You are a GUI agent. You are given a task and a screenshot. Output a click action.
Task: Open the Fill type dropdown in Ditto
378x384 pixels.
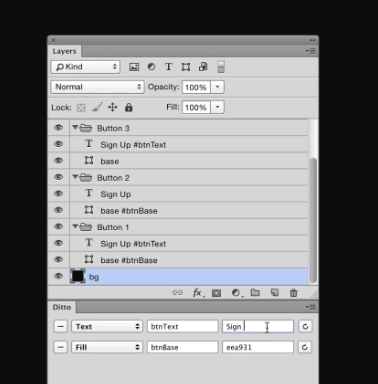[x=107, y=347]
